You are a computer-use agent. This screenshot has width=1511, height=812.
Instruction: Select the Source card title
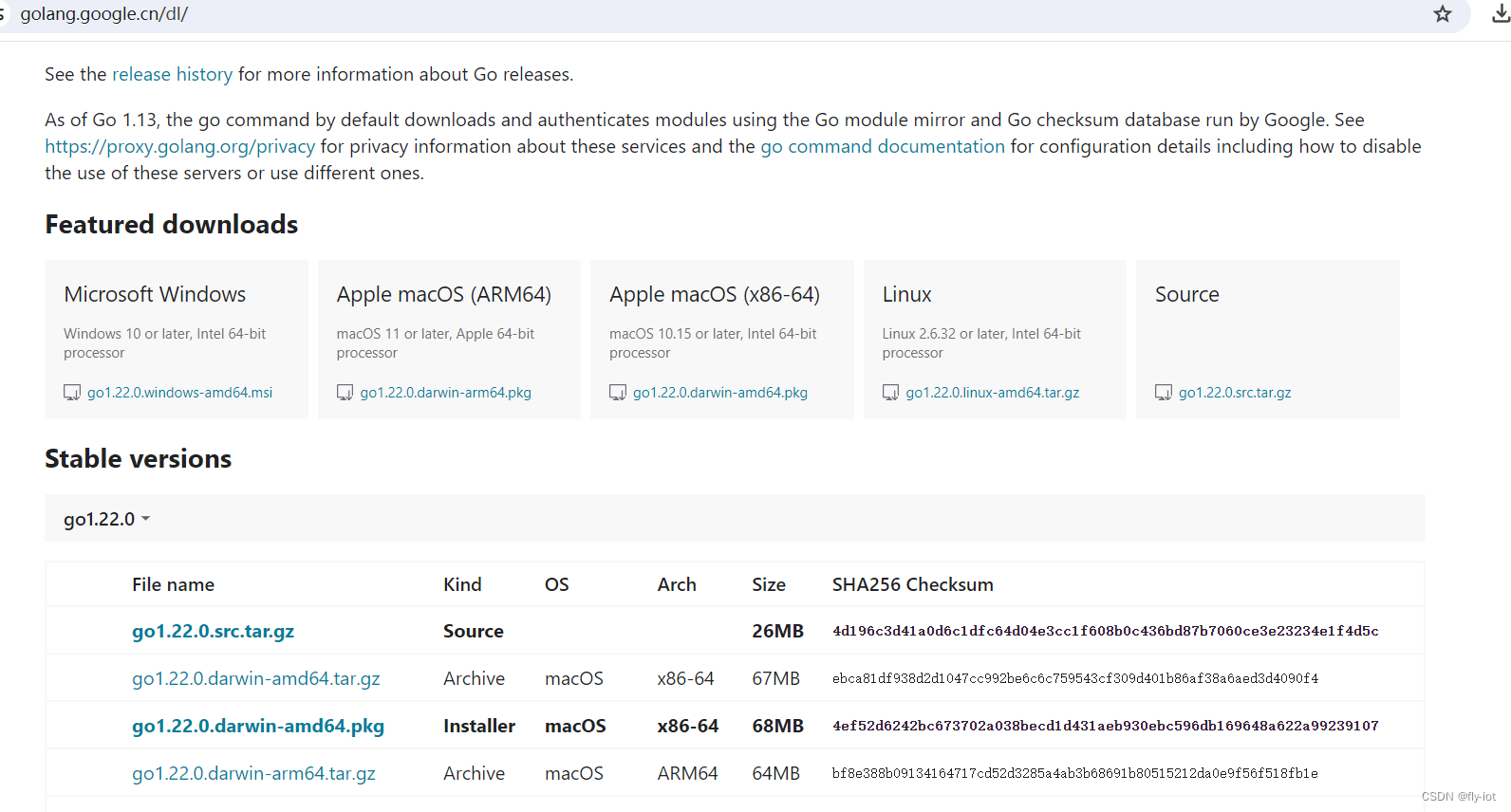click(x=1186, y=294)
